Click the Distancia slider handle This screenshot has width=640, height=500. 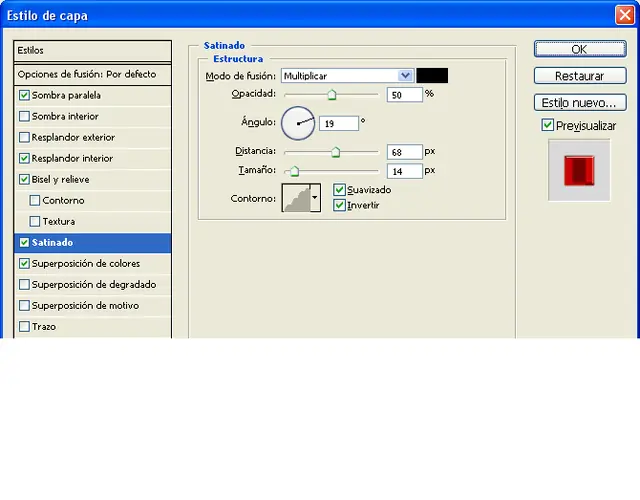pos(336,152)
